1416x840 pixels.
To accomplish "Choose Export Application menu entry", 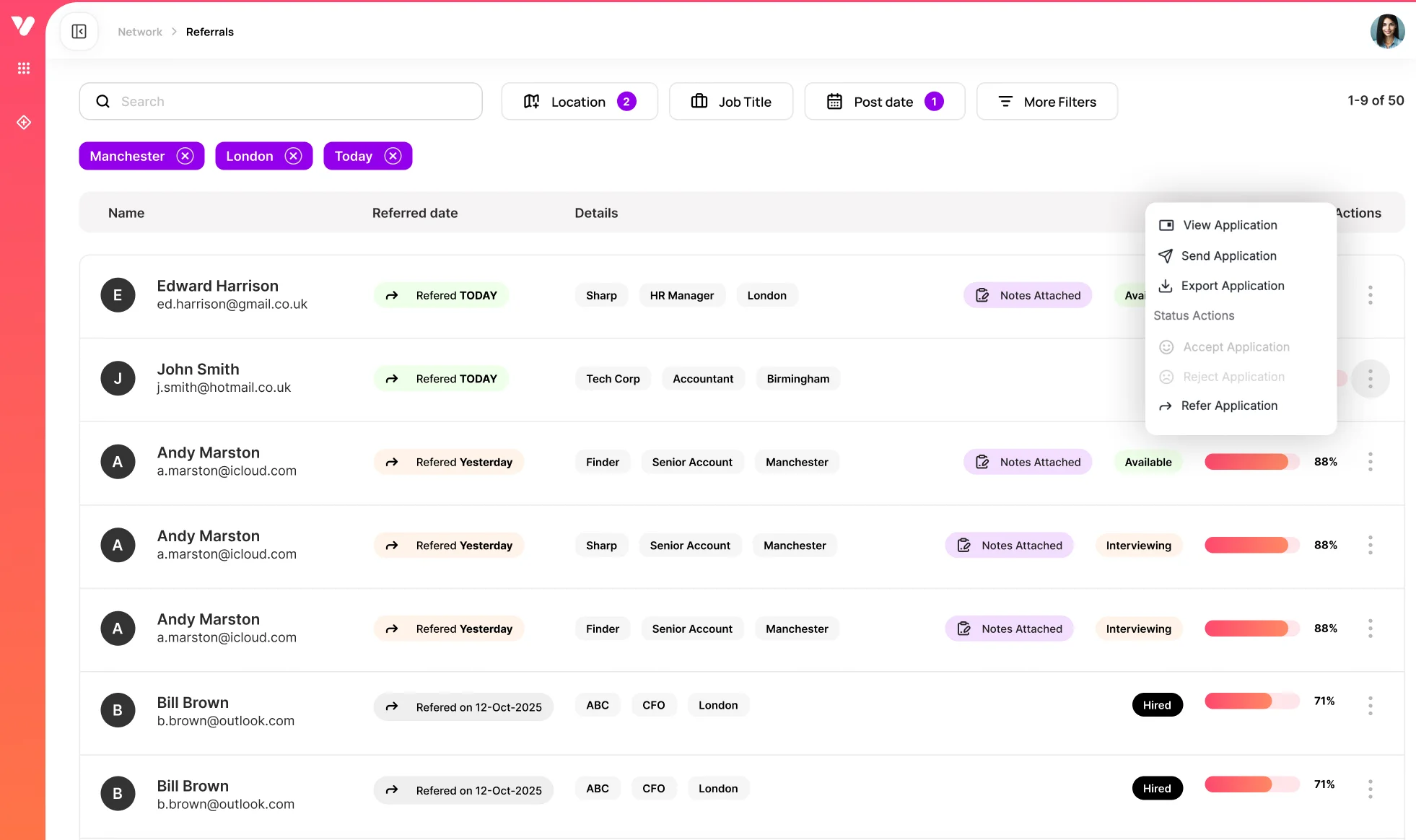I will 1232,286.
